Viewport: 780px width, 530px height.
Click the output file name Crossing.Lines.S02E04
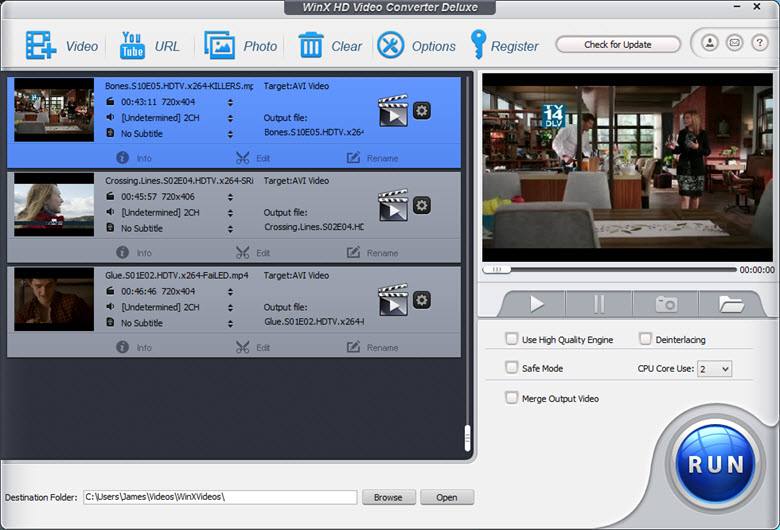(313, 227)
